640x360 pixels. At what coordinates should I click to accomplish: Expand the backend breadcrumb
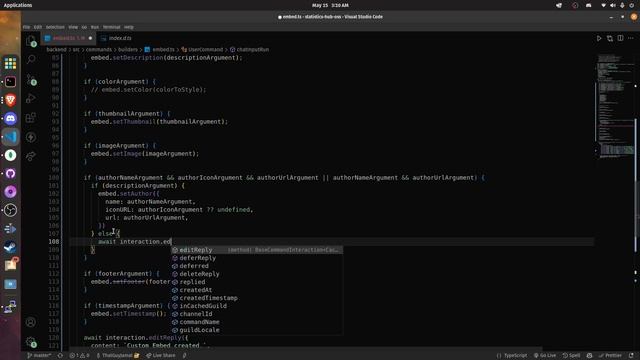[56, 49]
